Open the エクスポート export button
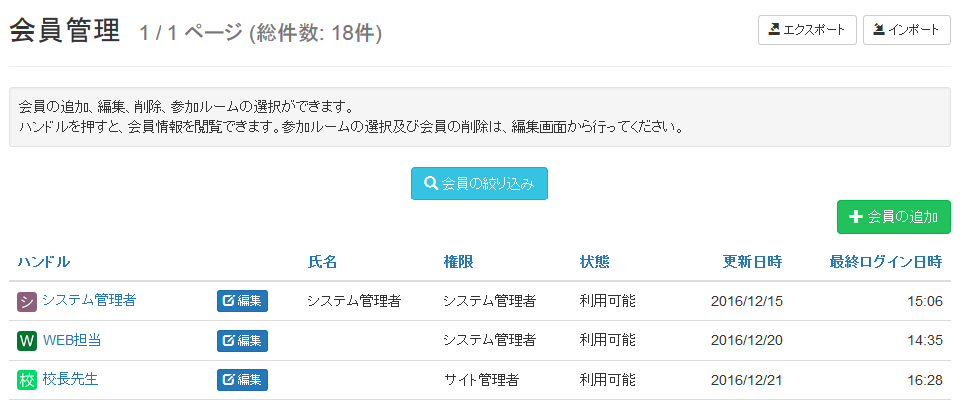This screenshot has width=964, height=404. coord(807,30)
